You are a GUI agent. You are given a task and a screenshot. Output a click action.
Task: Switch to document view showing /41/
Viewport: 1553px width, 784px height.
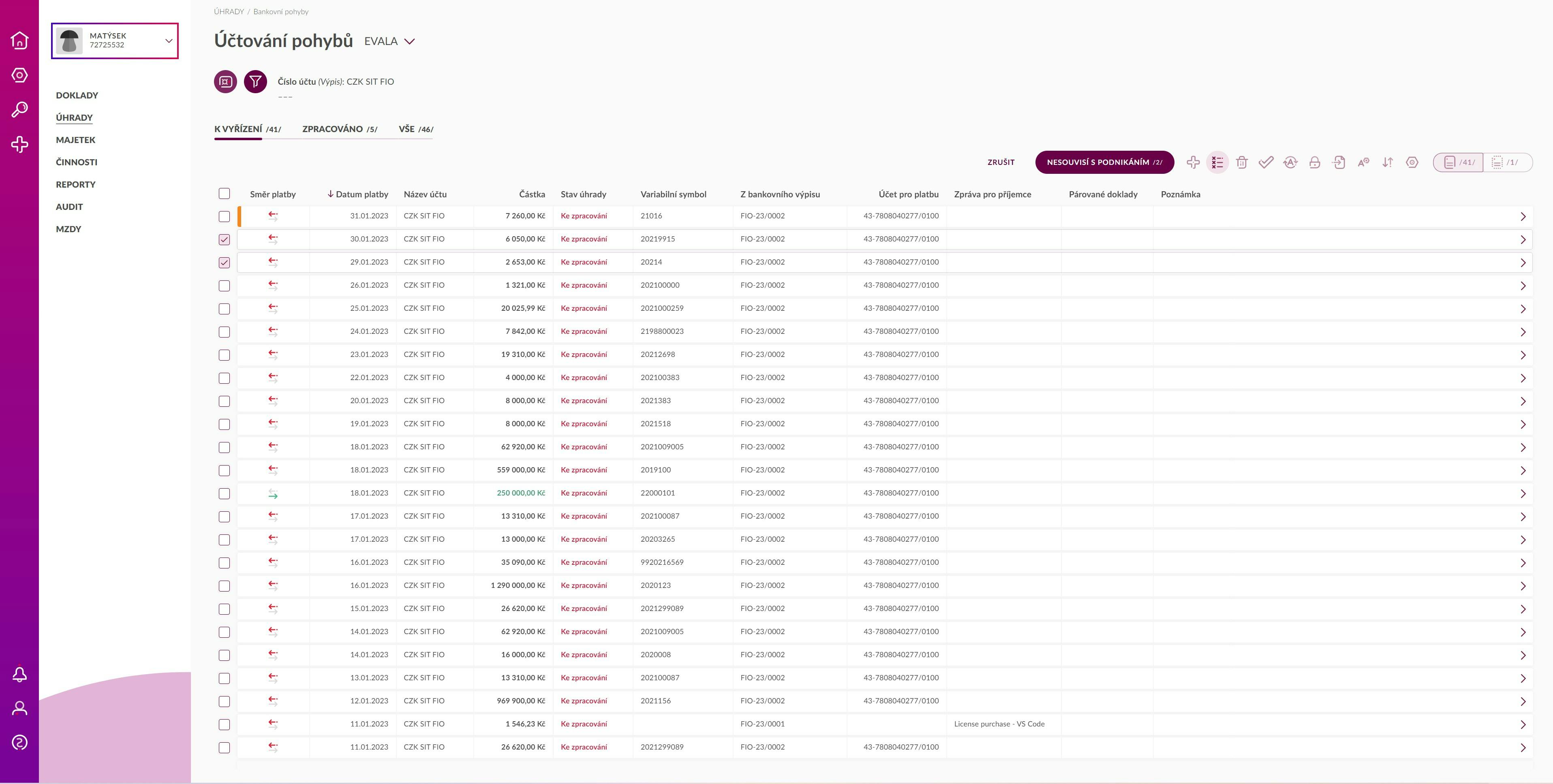pos(1458,163)
